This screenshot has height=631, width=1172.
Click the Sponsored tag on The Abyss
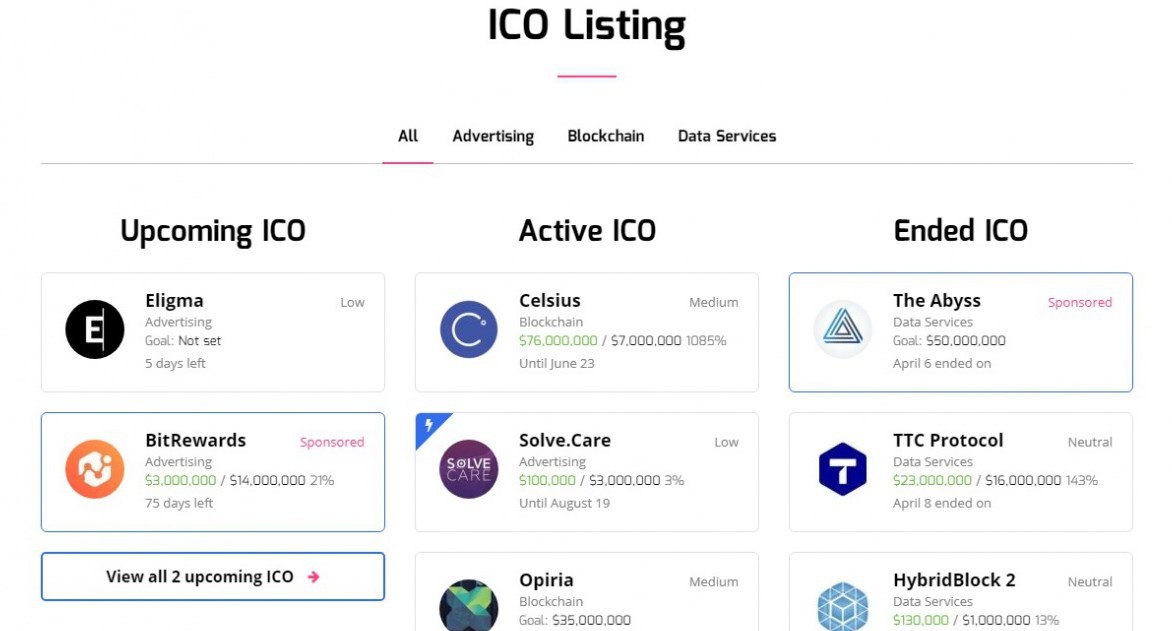click(1080, 302)
